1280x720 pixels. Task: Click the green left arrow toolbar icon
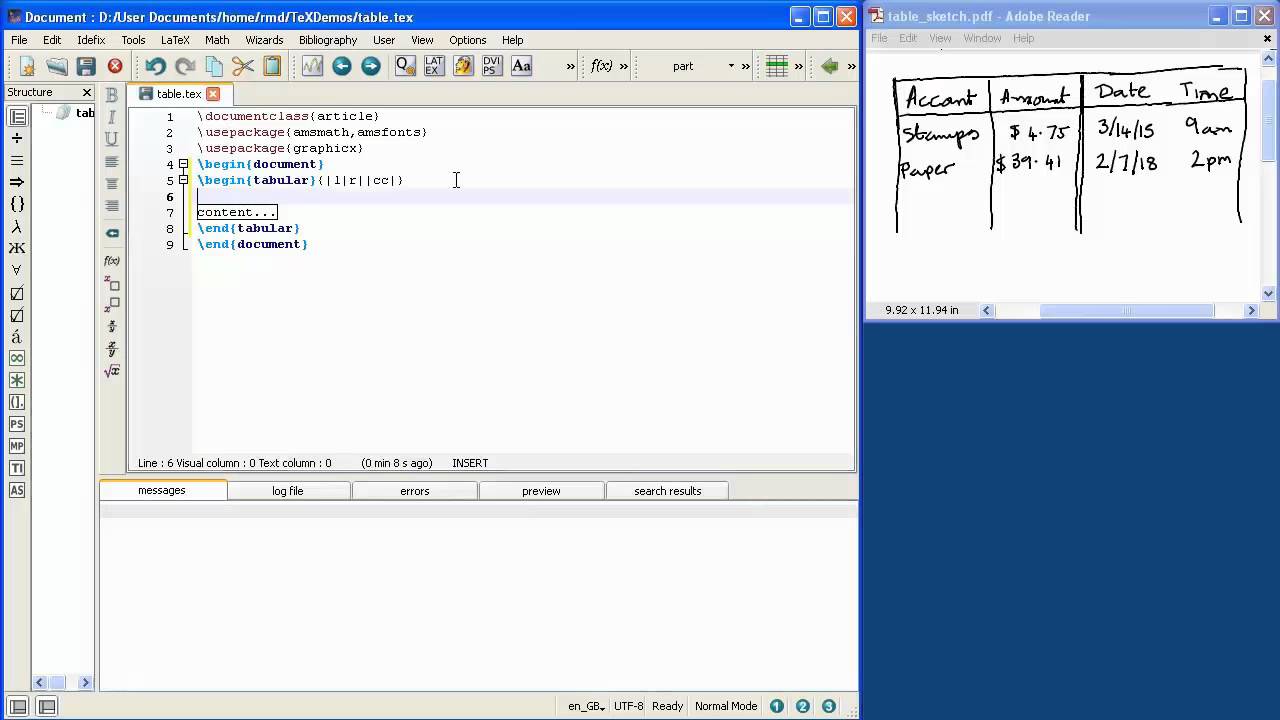829,66
